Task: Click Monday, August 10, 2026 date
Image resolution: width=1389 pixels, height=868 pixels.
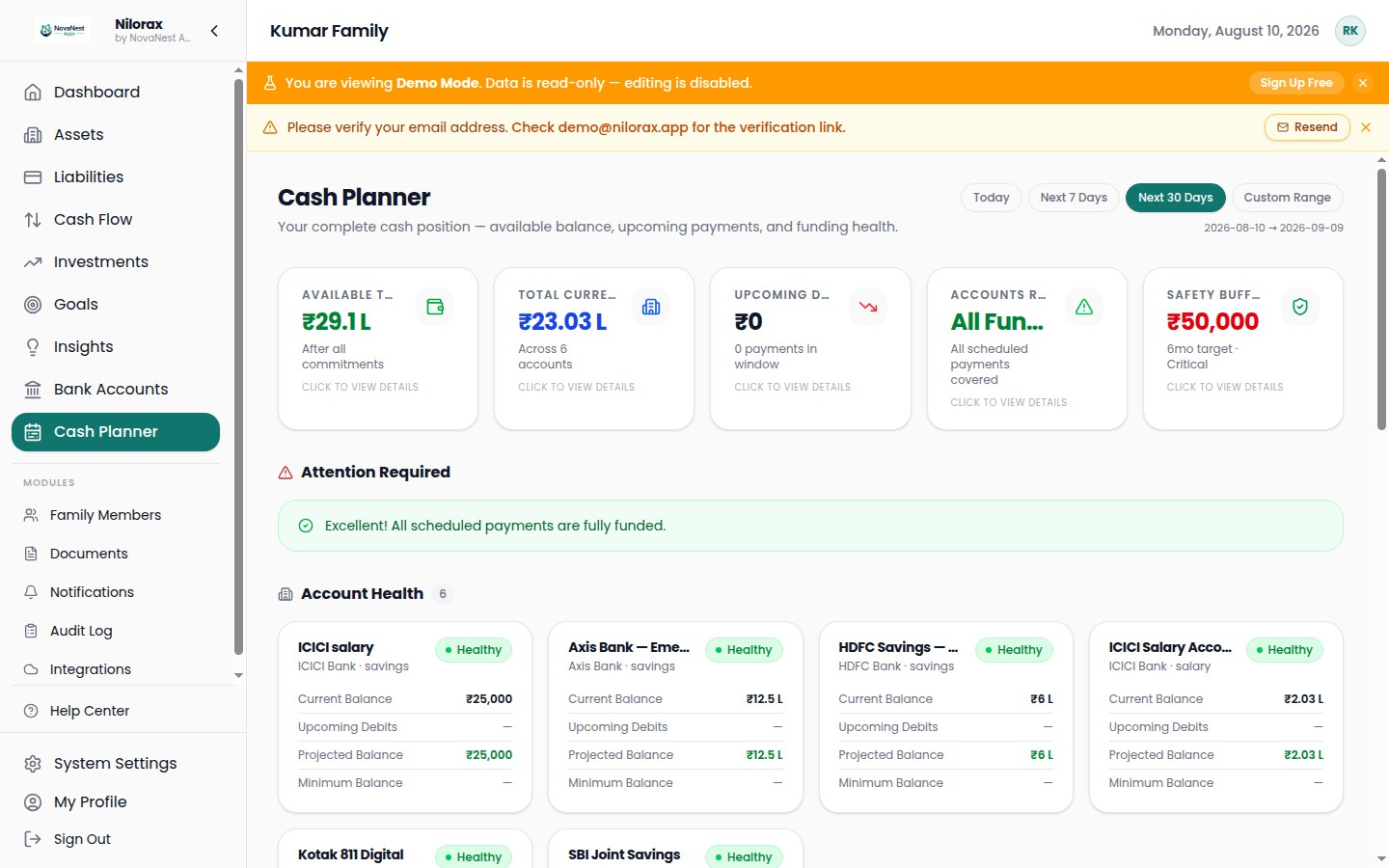Action: coord(1236,31)
